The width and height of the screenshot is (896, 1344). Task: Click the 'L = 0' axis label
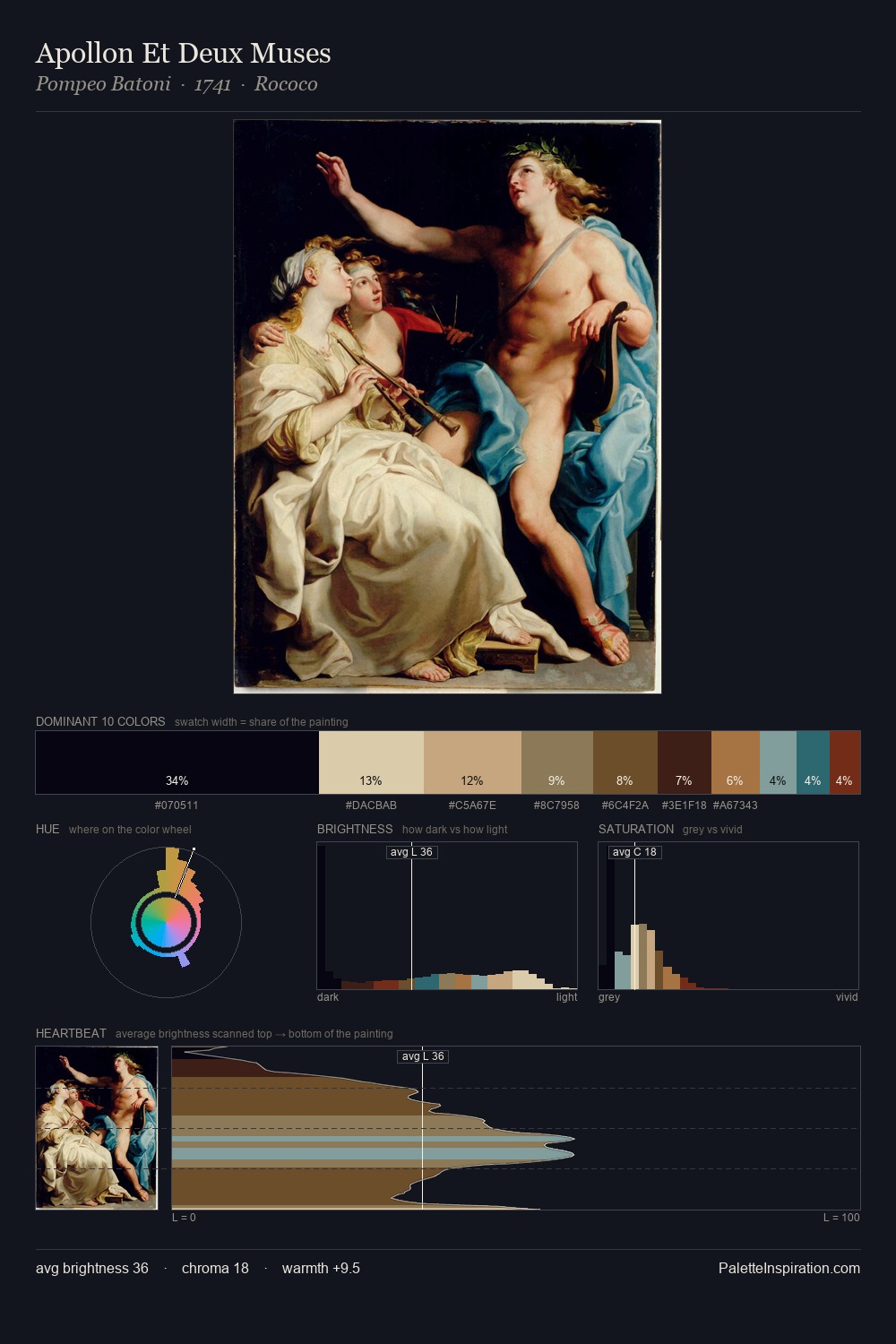[x=184, y=1218]
